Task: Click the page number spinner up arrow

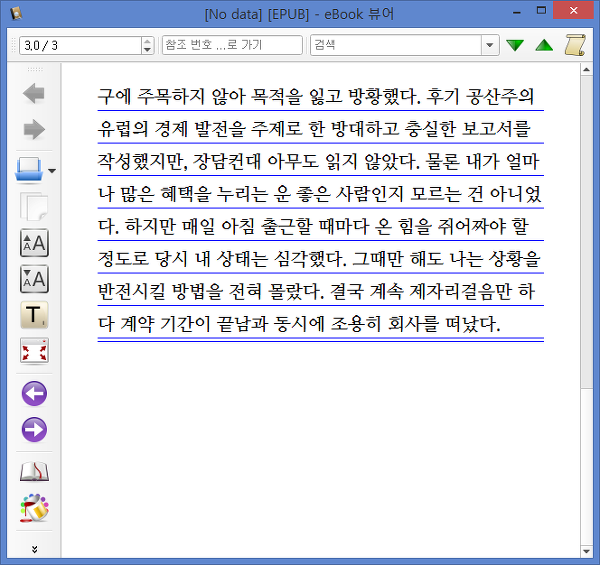Action: (147, 41)
